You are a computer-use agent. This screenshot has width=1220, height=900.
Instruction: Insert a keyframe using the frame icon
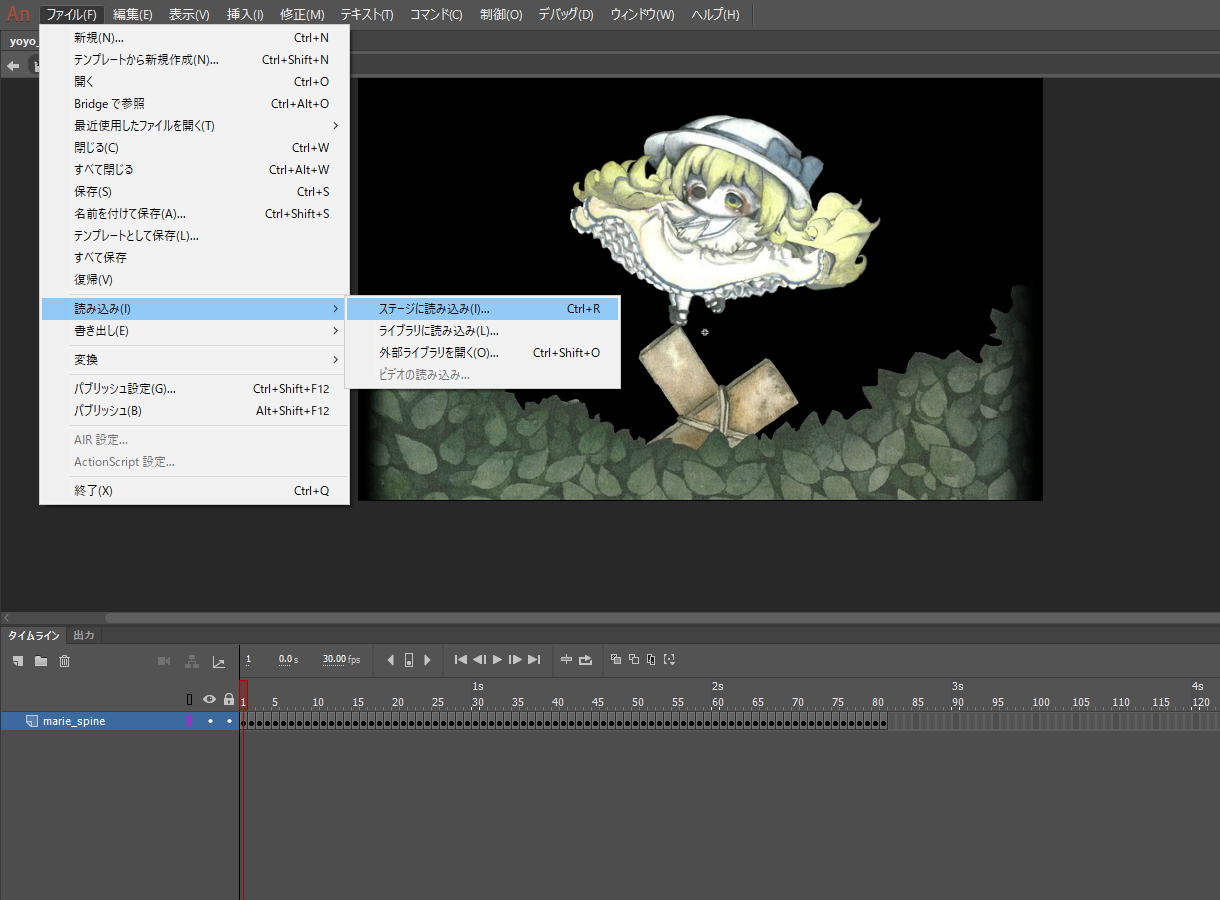pos(408,660)
